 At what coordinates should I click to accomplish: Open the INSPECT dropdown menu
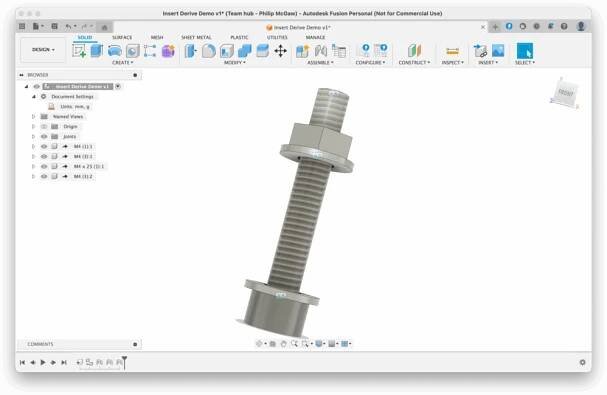pos(453,62)
